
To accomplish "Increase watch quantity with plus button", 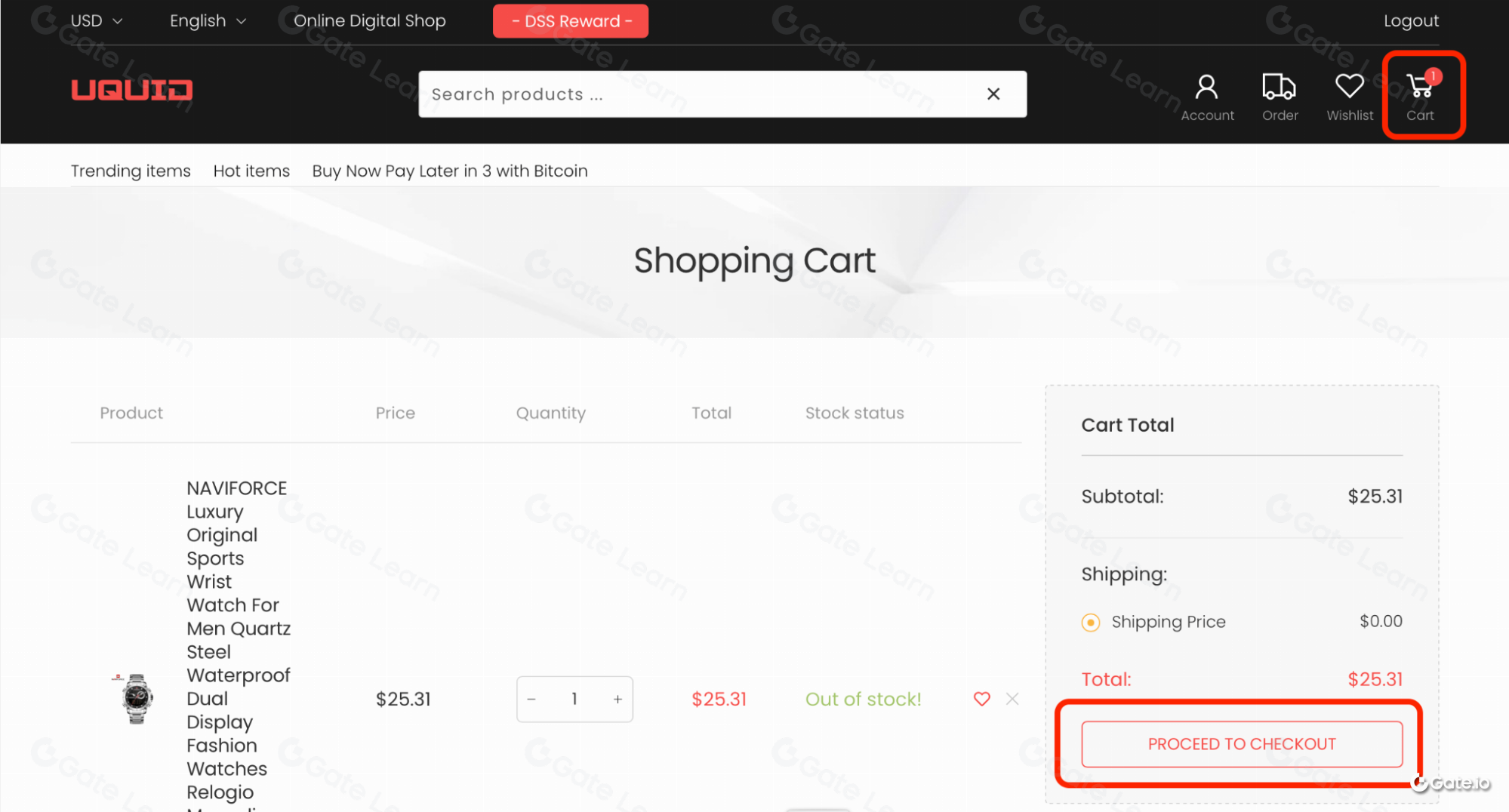I will [617, 700].
